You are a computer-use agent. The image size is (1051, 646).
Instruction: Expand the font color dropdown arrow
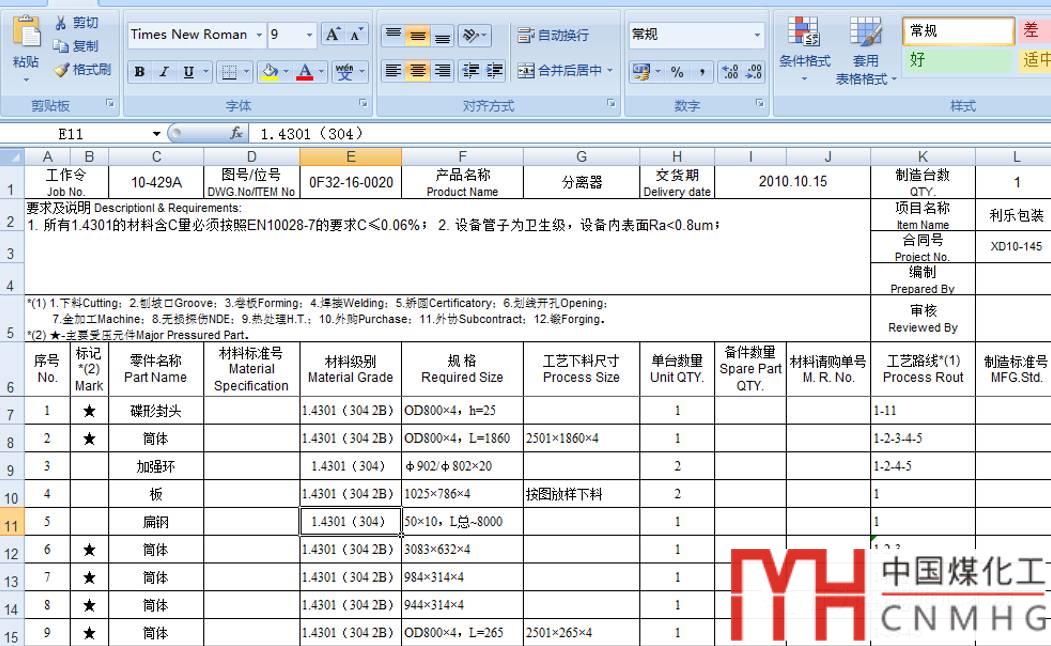322,71
